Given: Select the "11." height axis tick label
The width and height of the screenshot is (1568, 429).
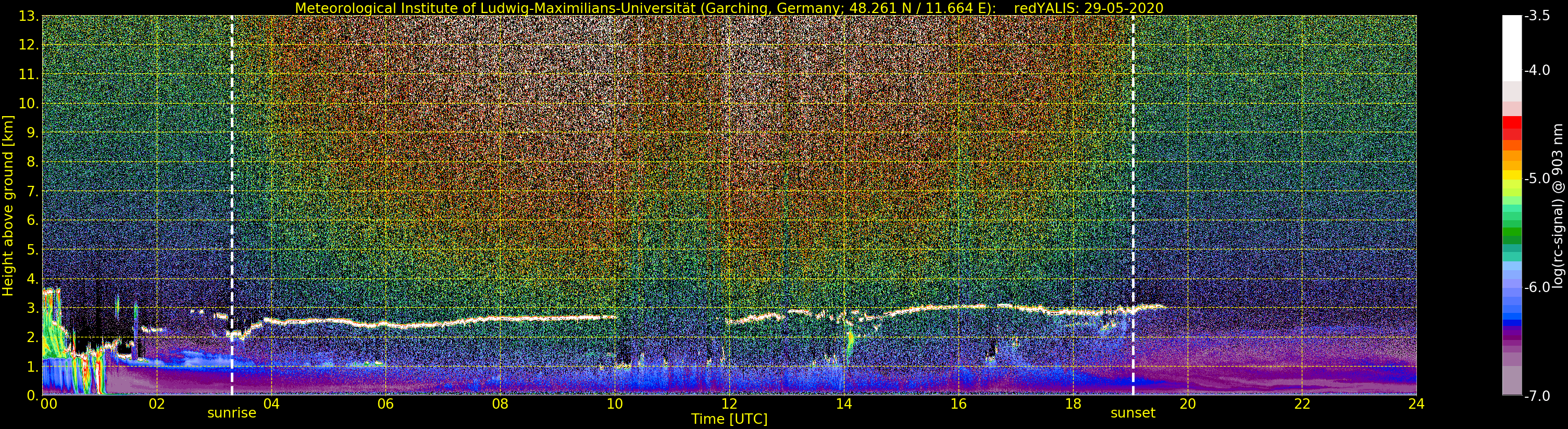Looking at the screenshot, I should [29, 74].
